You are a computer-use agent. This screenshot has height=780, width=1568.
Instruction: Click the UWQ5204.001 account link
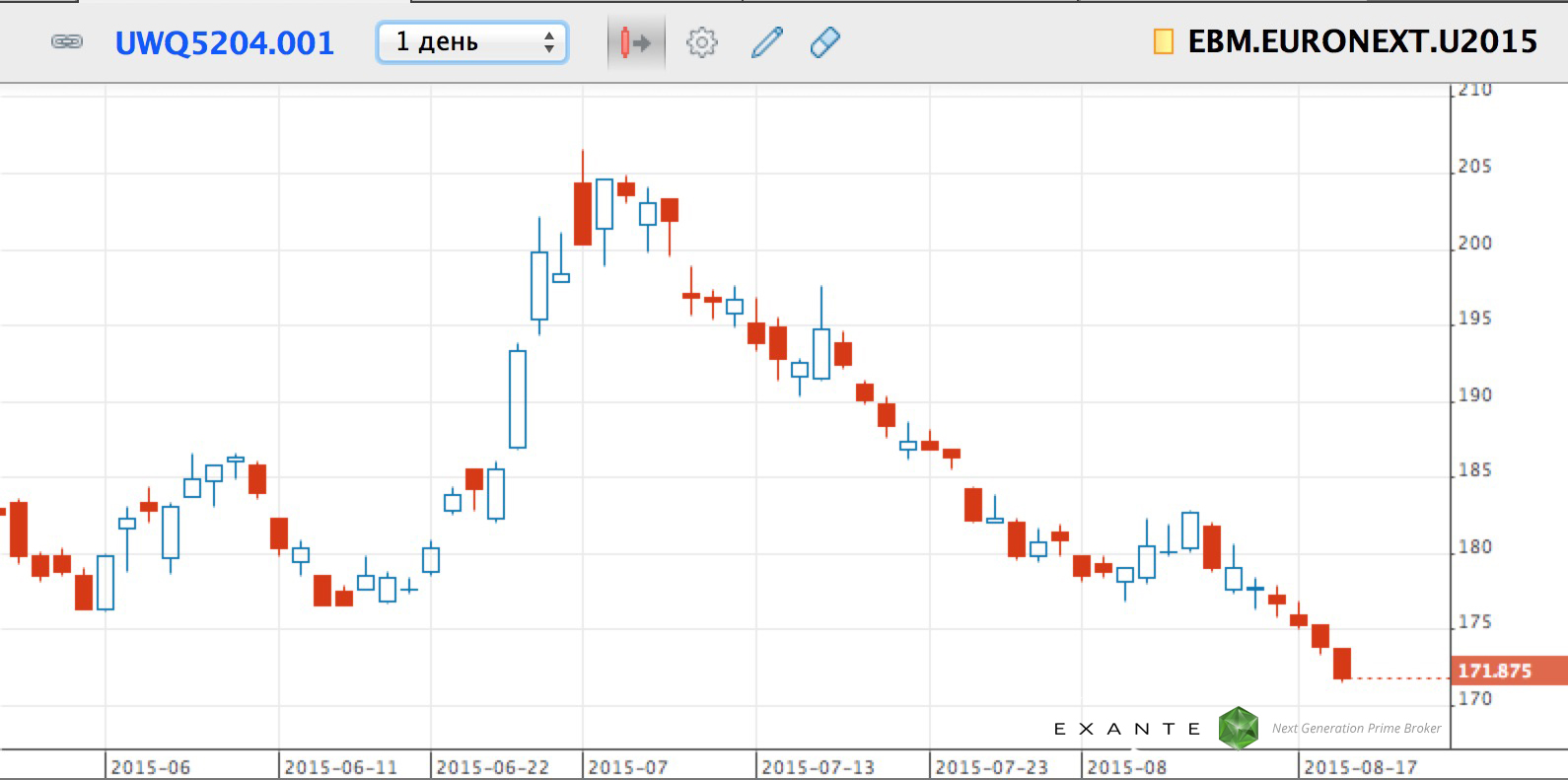pos(225,42)
